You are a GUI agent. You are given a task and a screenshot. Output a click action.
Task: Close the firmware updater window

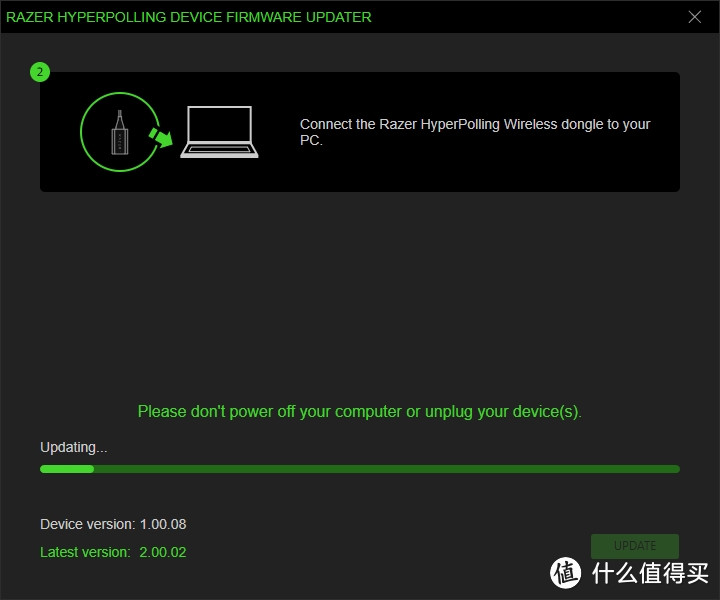coord(694,17)
